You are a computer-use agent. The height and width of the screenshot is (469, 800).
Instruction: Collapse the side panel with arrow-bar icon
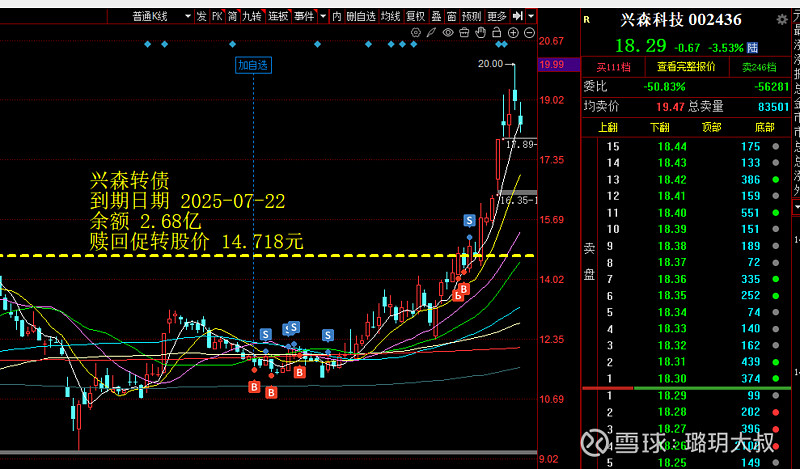pos(518,16)
